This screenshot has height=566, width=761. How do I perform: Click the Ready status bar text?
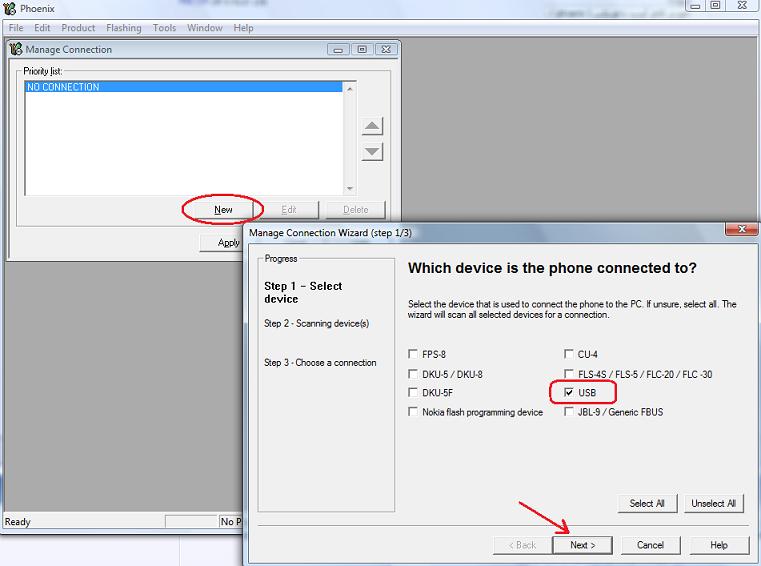click(17, 522)
